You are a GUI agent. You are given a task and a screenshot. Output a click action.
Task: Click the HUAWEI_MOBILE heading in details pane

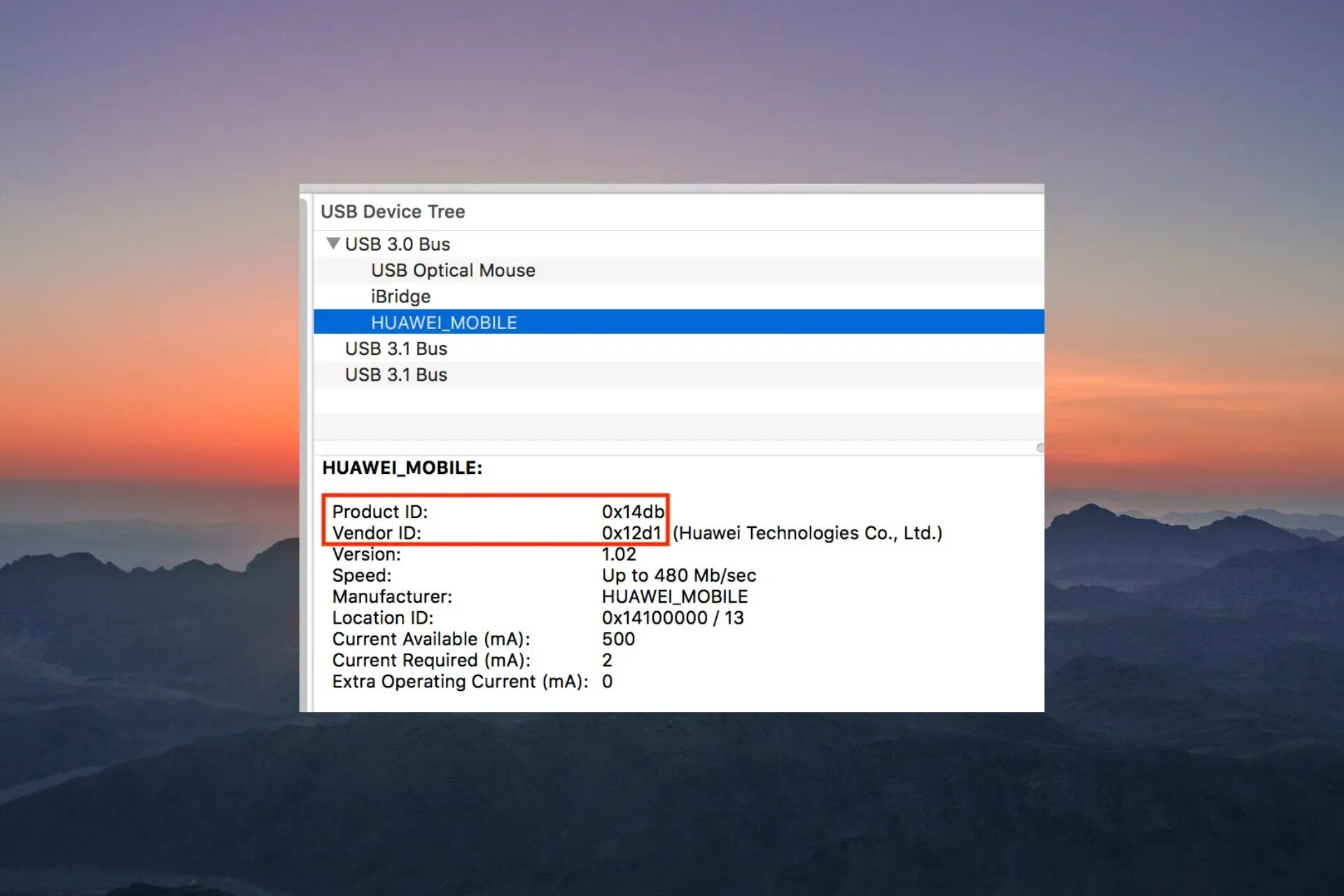point(402,469)
